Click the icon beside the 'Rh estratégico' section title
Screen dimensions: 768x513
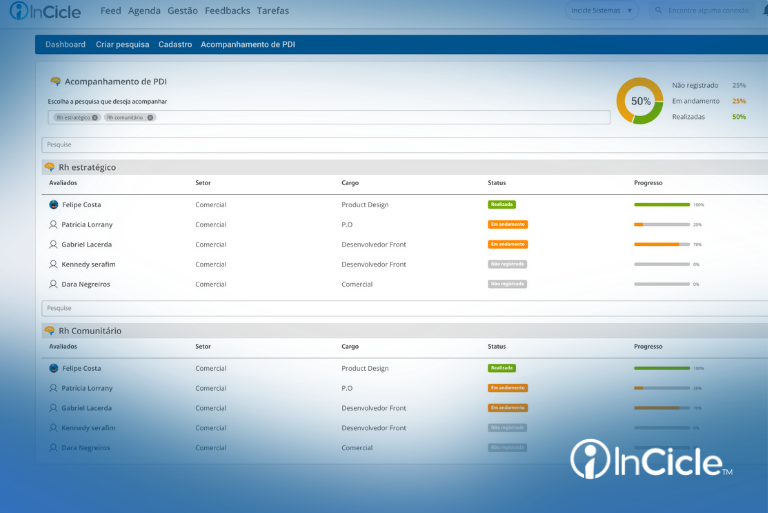(49, 167)
